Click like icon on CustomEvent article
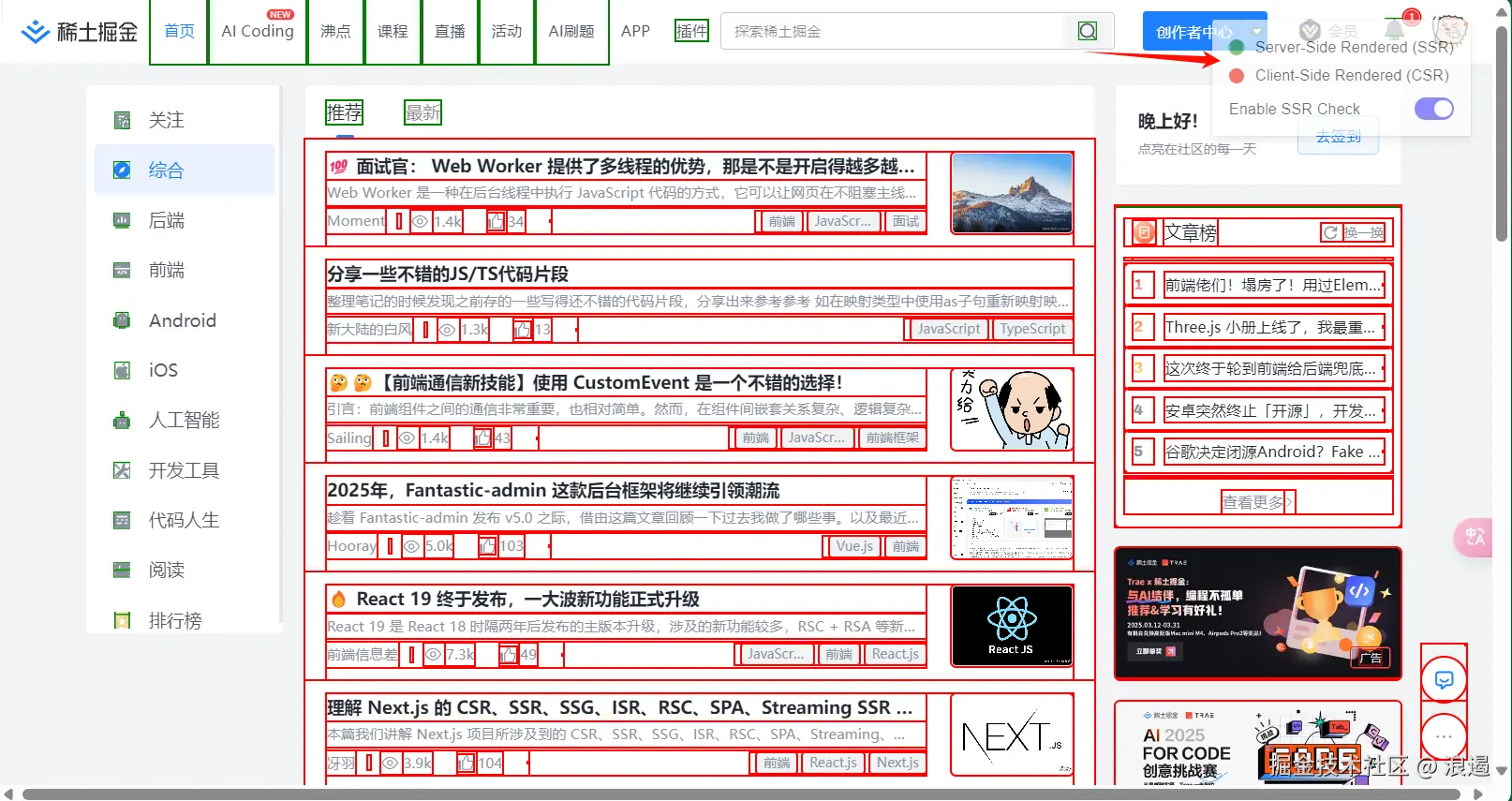The height and width of the screenshot is (801, 1512). click(482, 438)
